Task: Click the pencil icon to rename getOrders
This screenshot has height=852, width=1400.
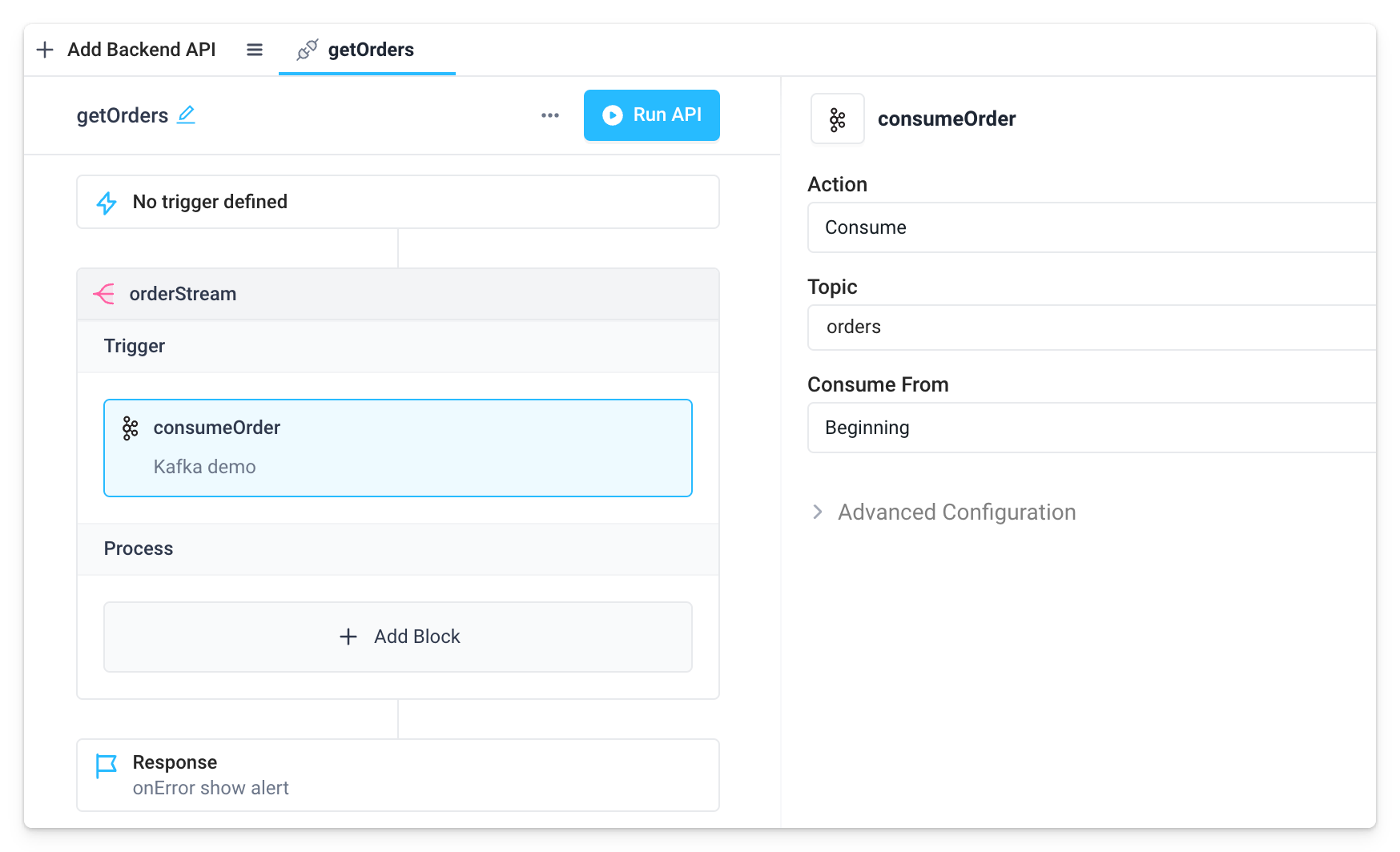Action: point(186,115)
